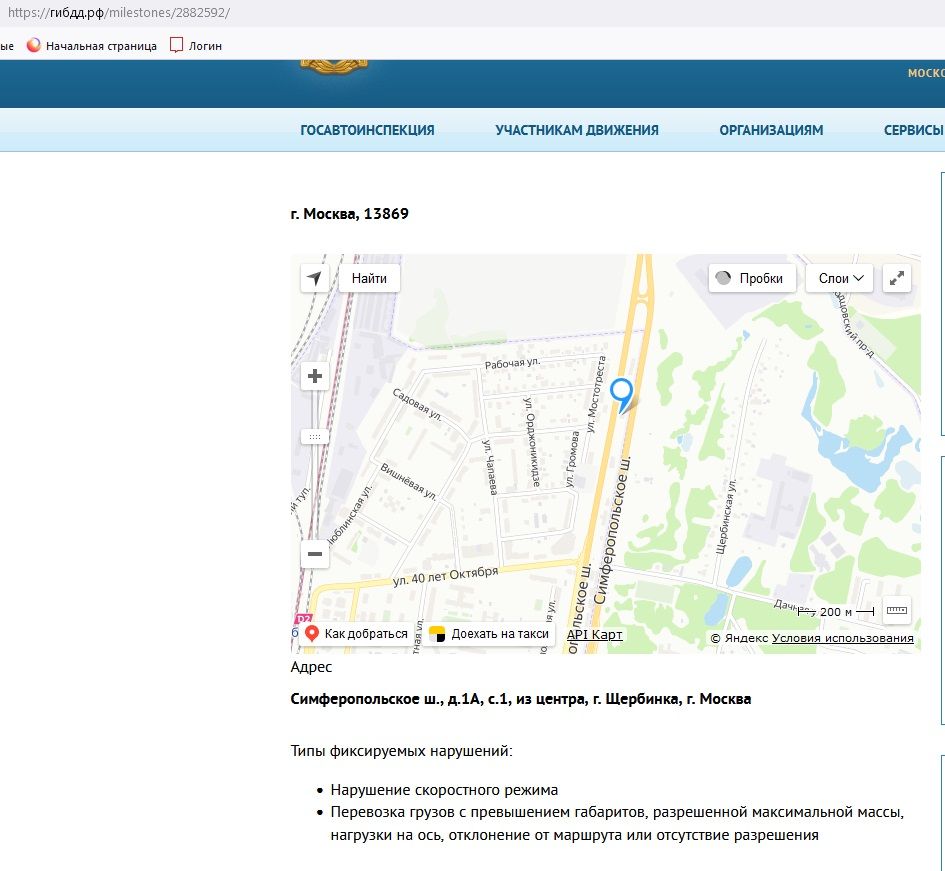Activate the map ruler measuring tool
This screenshot has width=945, height=871.
tap(897, 610)
